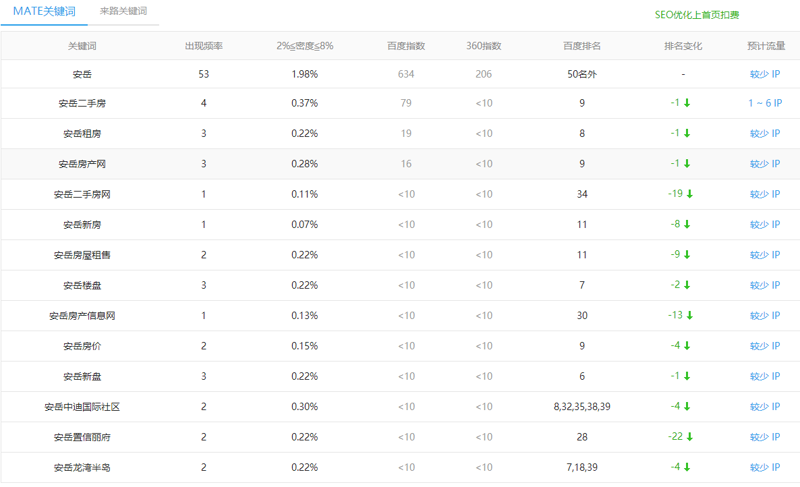Click 较少 IP link in the 安岳 row

[765, 74]
